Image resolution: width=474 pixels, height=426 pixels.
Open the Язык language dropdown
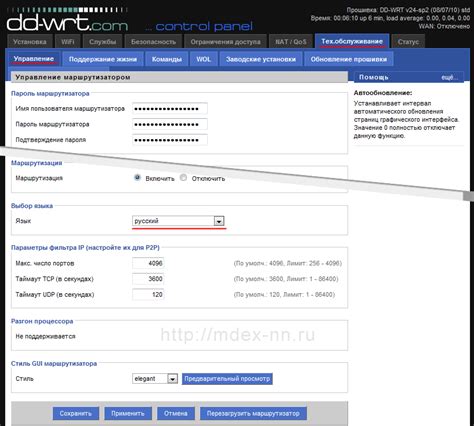(178, 221)
